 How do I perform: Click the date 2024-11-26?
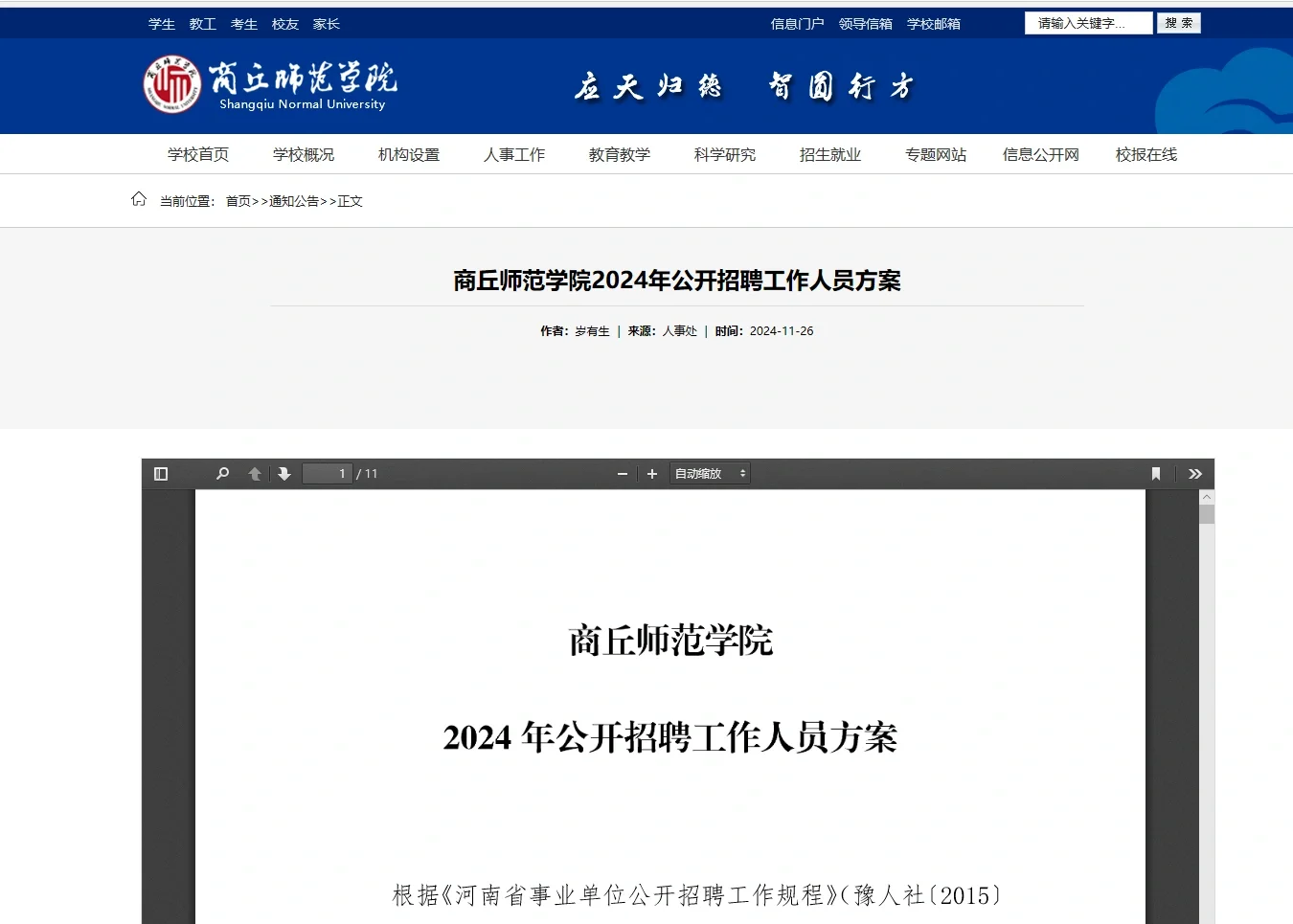click(x=782, y=331)
